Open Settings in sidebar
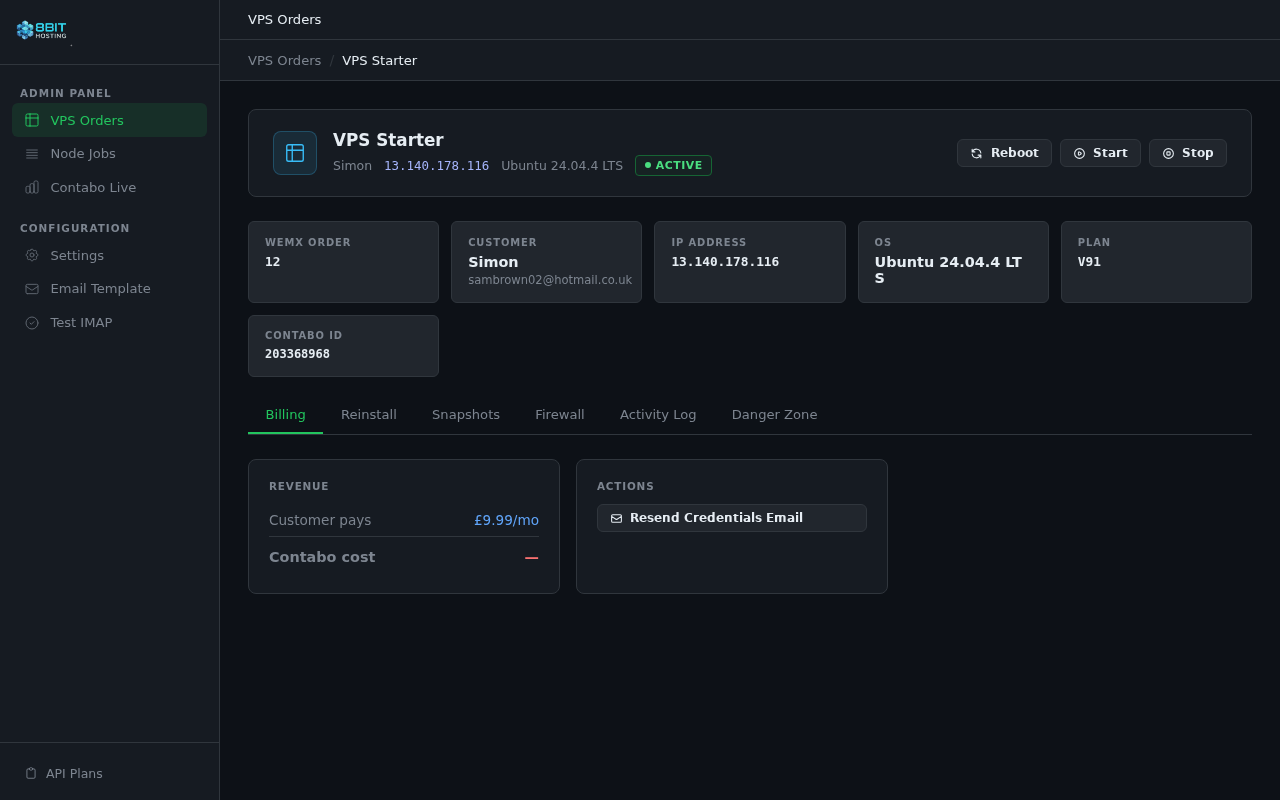This screenshot has width=1280, height=800. tap(110, 255)
